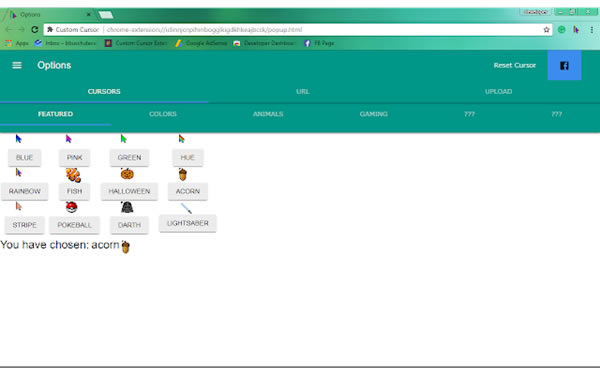
Task: Click the FISH button
Action: [74, 191]
